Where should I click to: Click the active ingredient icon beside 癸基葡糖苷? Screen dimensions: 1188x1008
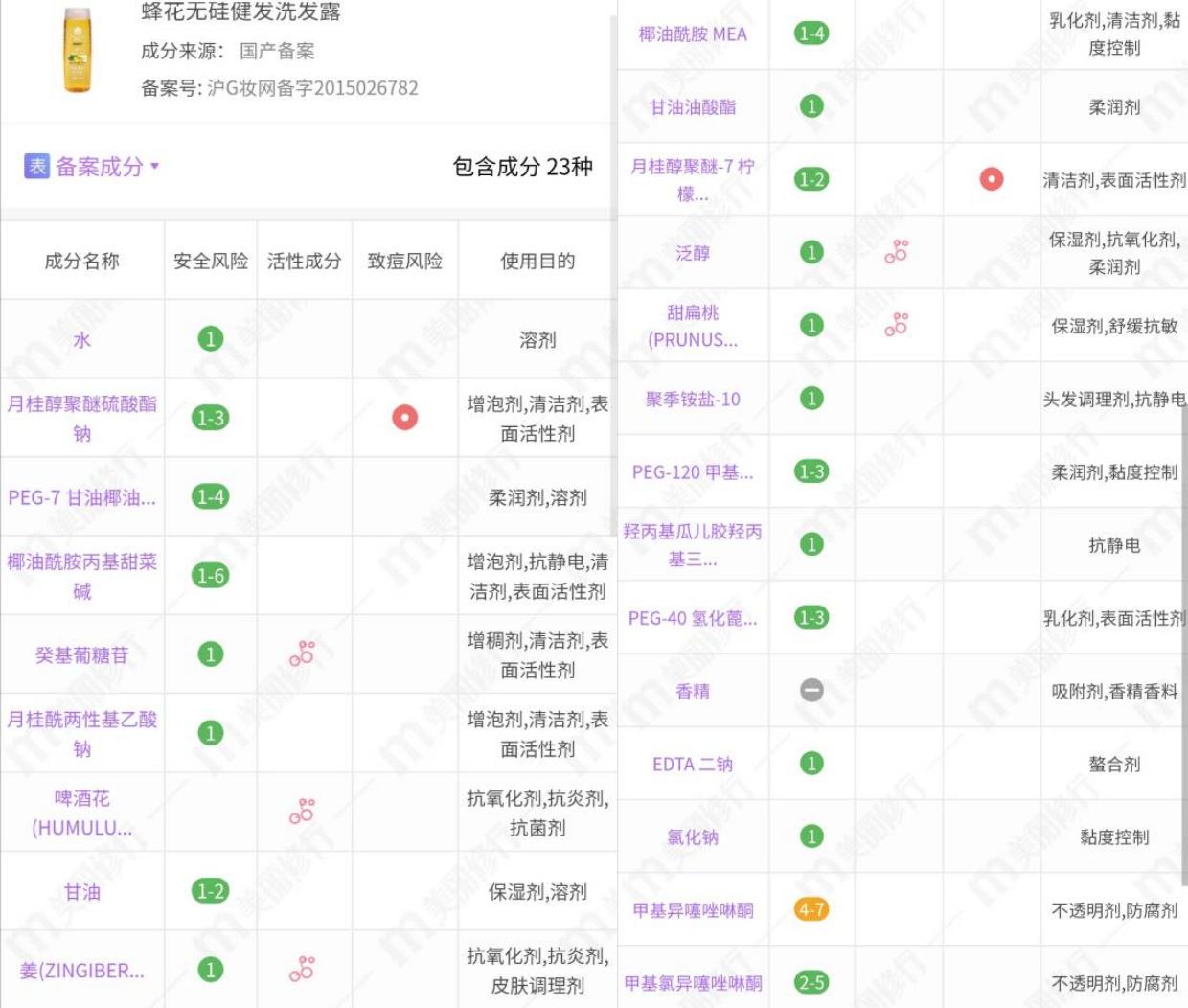point(304,653)
